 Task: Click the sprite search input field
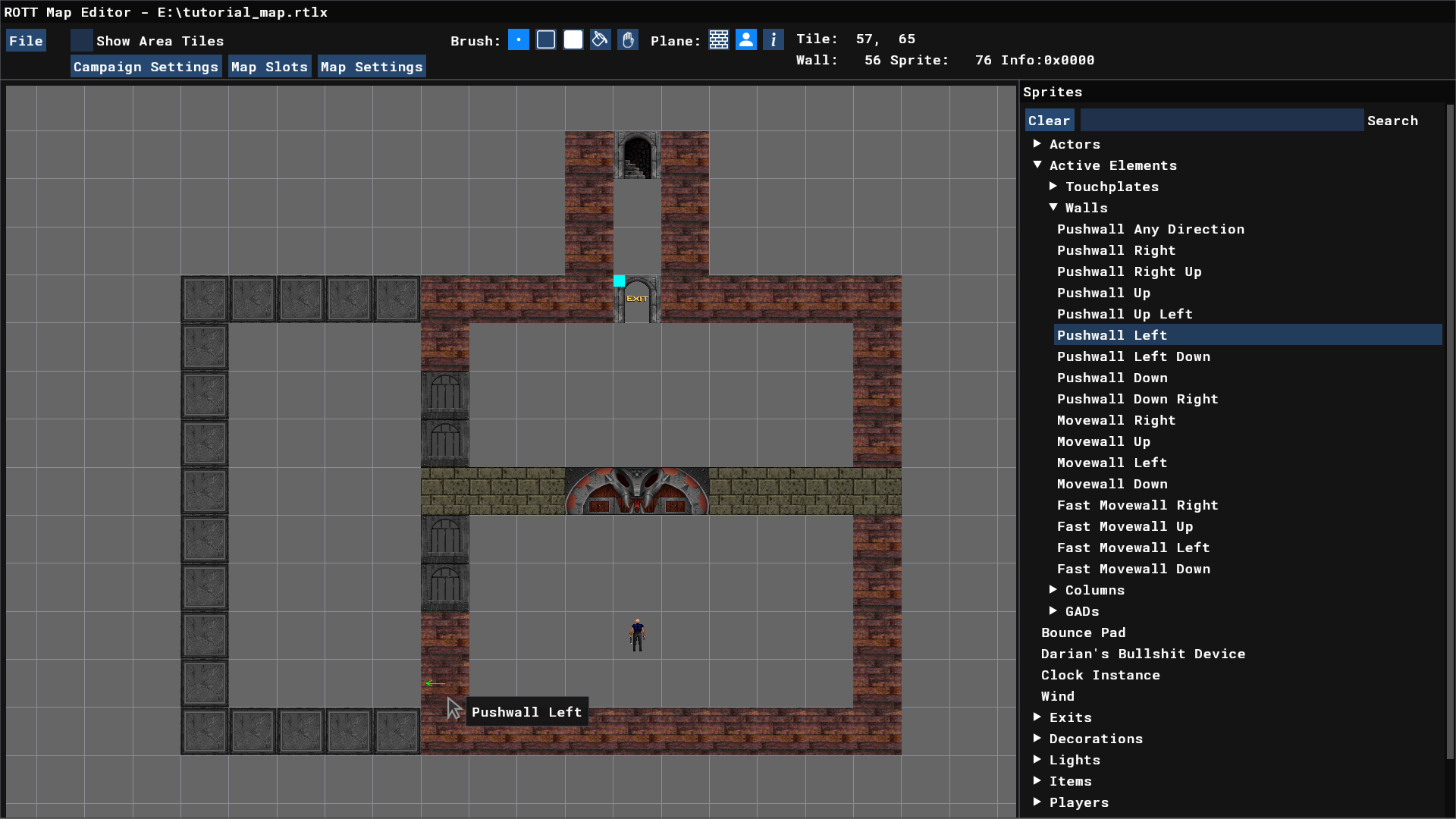pos(1221,121)
